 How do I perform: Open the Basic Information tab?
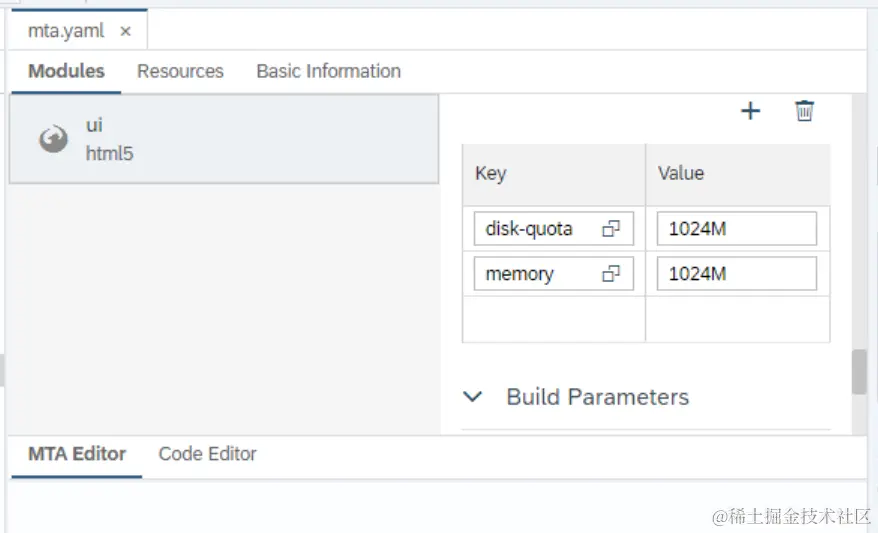tap(328, 71)
